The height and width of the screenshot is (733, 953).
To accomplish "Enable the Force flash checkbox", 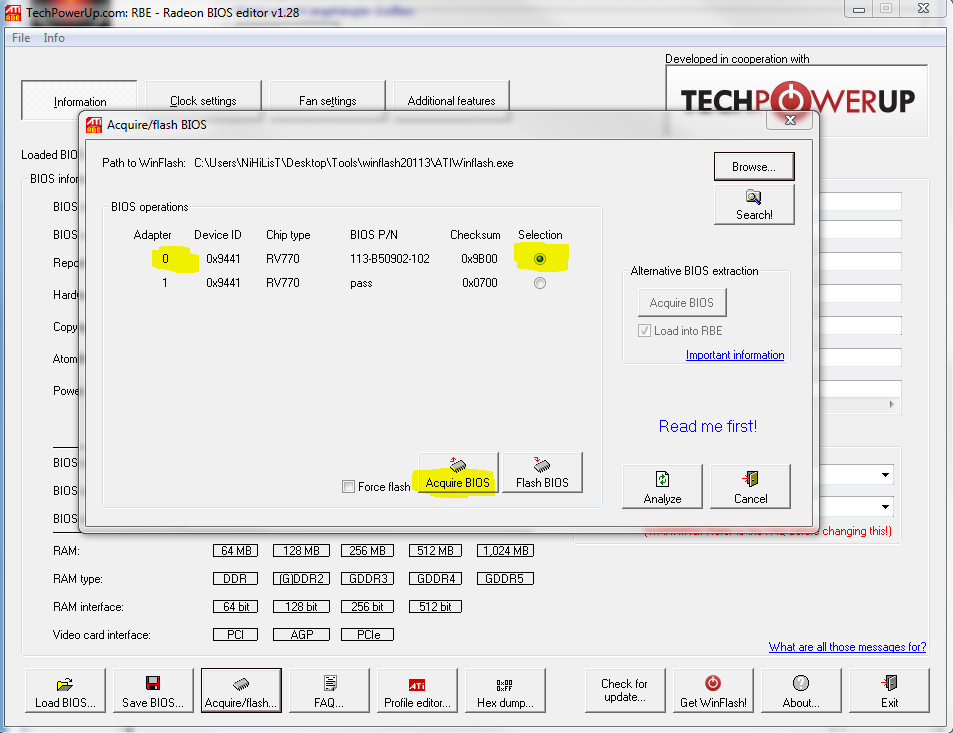I will 348,487.
